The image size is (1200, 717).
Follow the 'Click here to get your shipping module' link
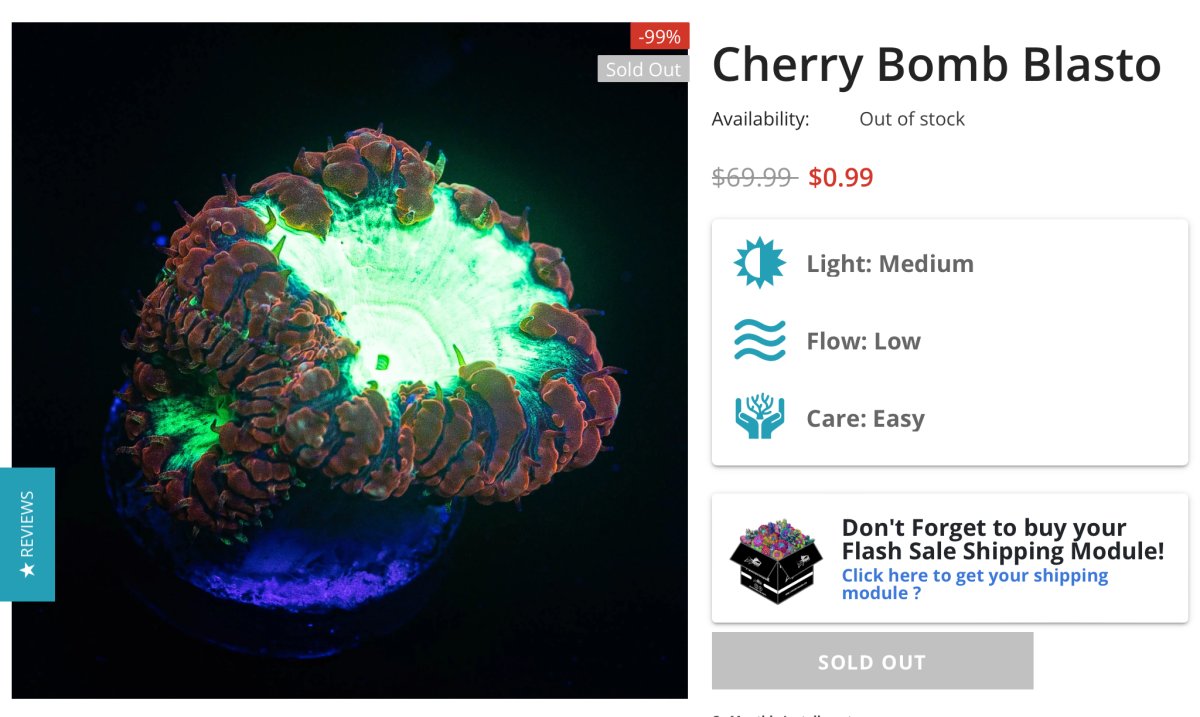pyautogui.click(x=974, y=584)
